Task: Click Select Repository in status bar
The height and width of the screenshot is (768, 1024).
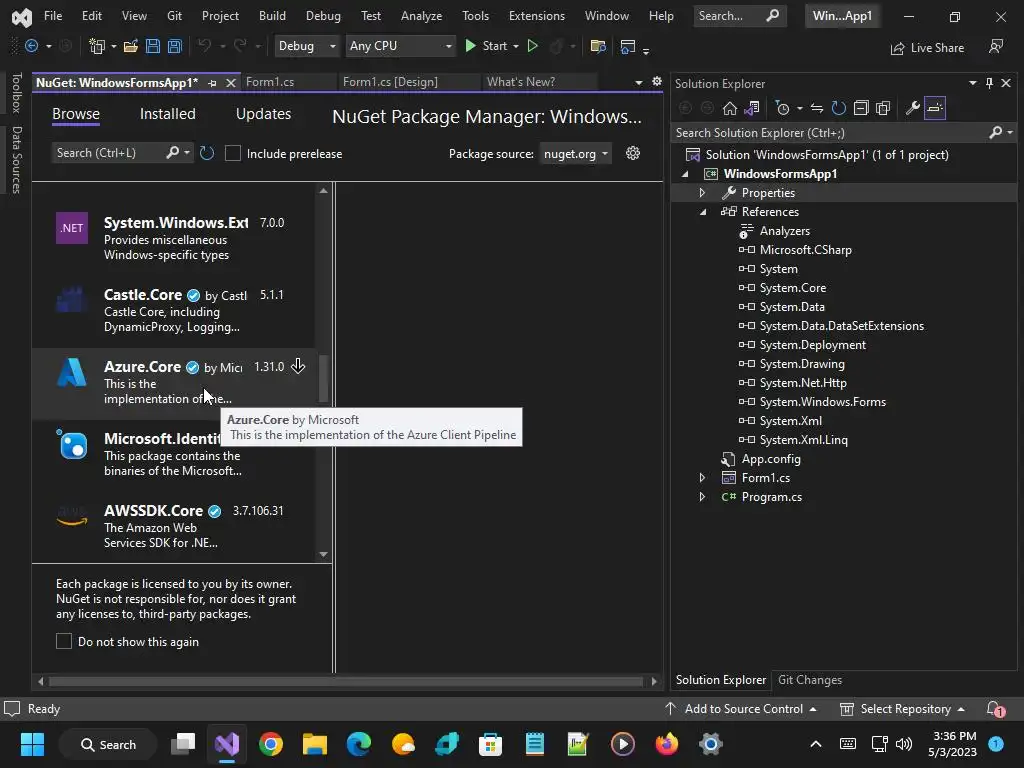Action: tap(902, 709)
